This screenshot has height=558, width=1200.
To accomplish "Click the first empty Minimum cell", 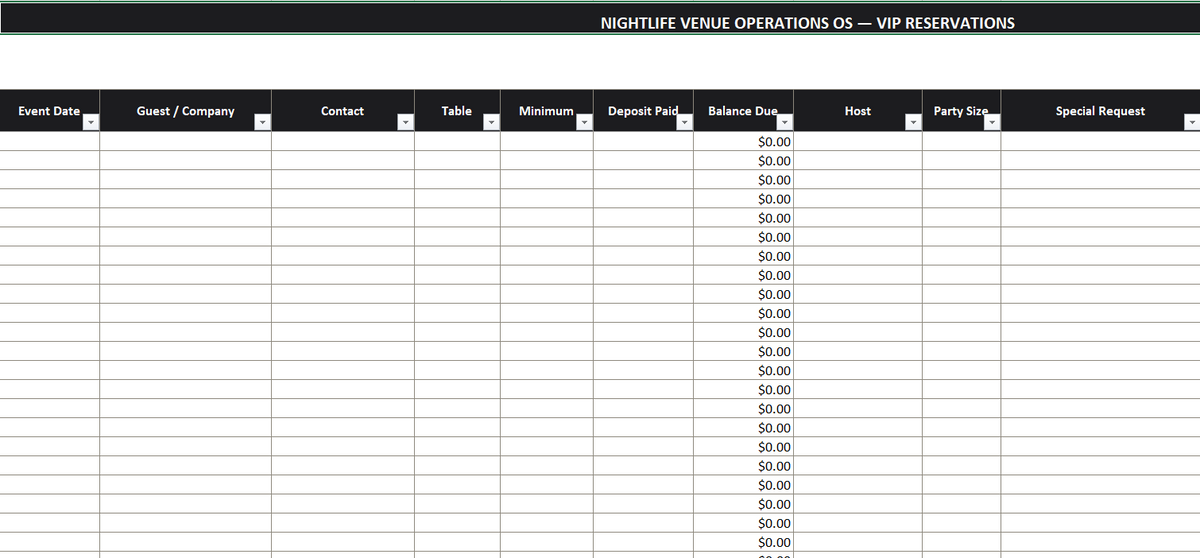I will (x=547, y=142).
